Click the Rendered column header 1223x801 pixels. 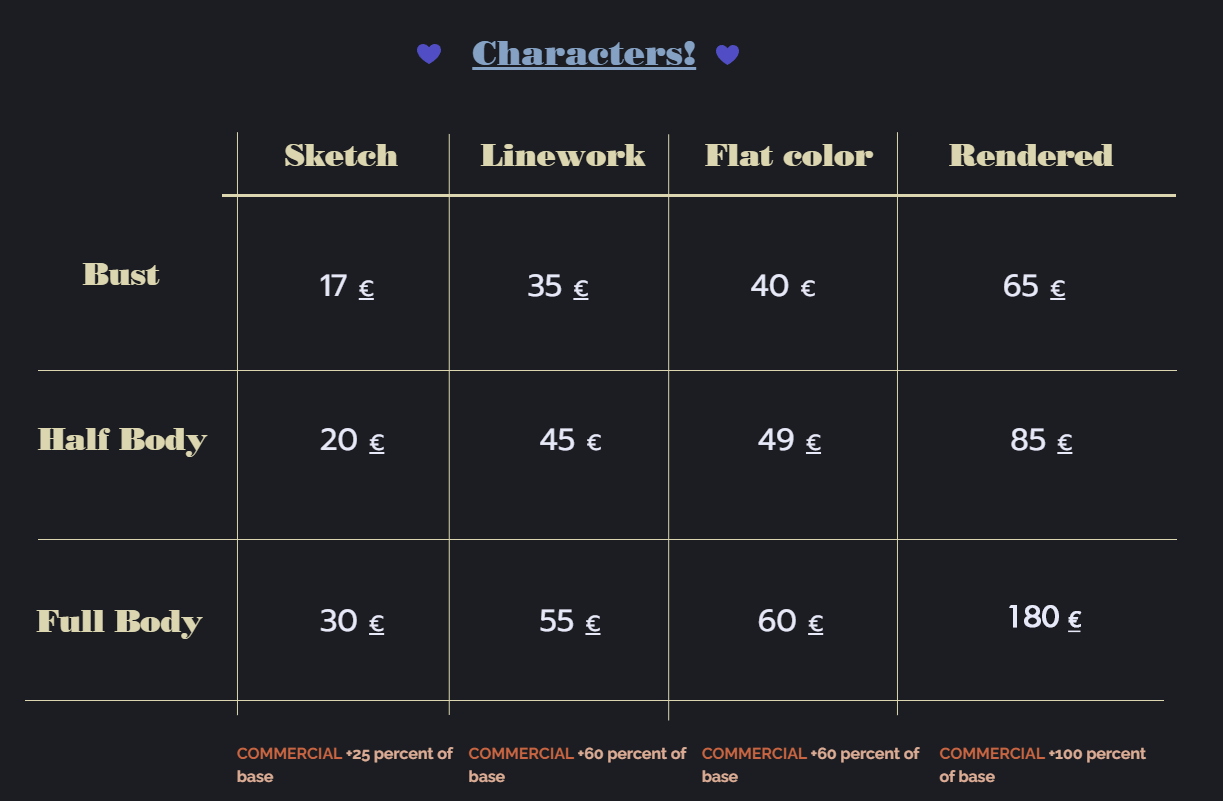tap(1031, 155)
